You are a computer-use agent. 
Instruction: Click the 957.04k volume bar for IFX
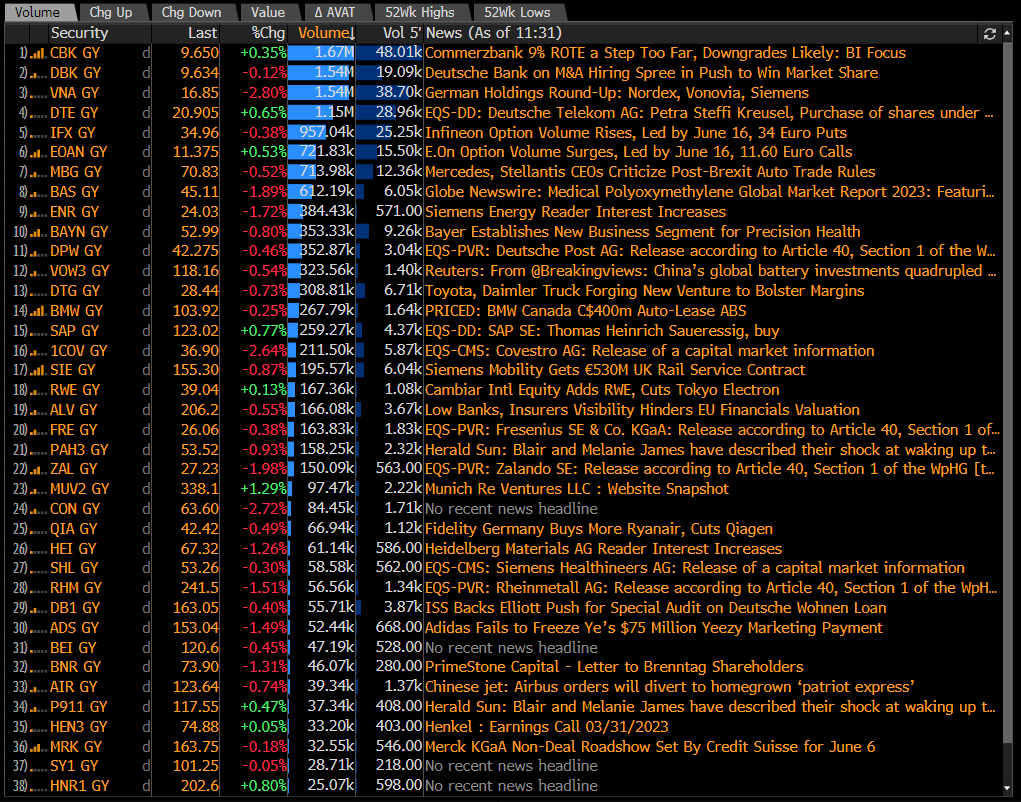click(x=322, y=133)
